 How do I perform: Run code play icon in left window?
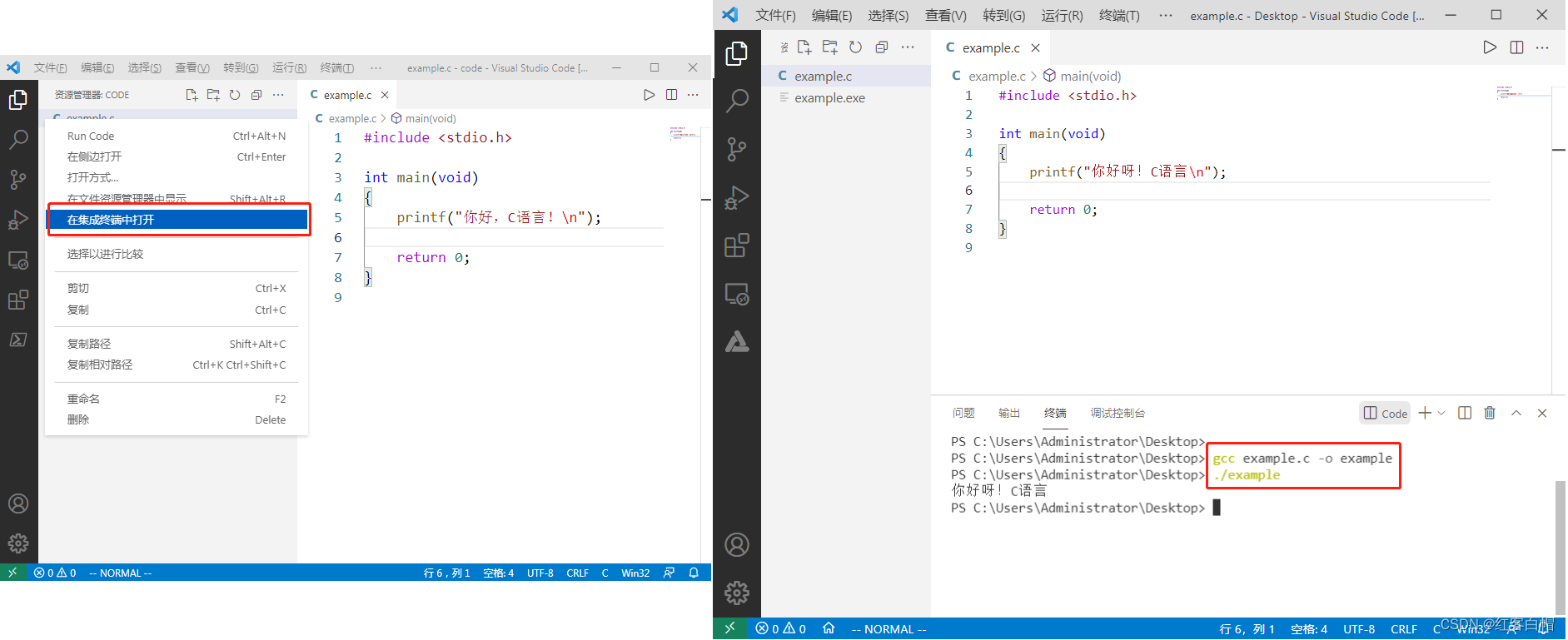(x=650, y=95)
